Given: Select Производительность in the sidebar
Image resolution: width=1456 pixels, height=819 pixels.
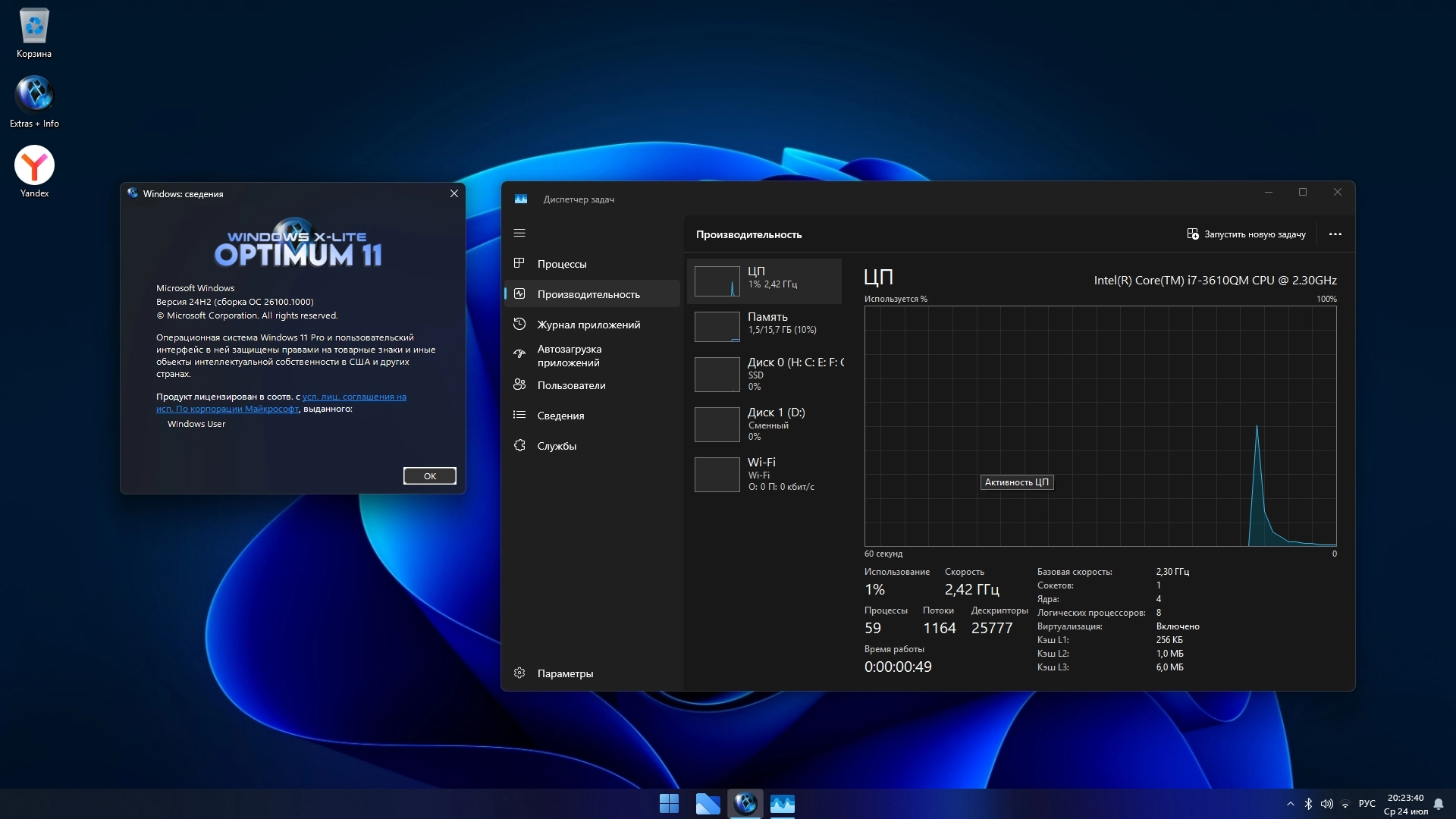Looking at the screenshot, I should pos(588,294).
